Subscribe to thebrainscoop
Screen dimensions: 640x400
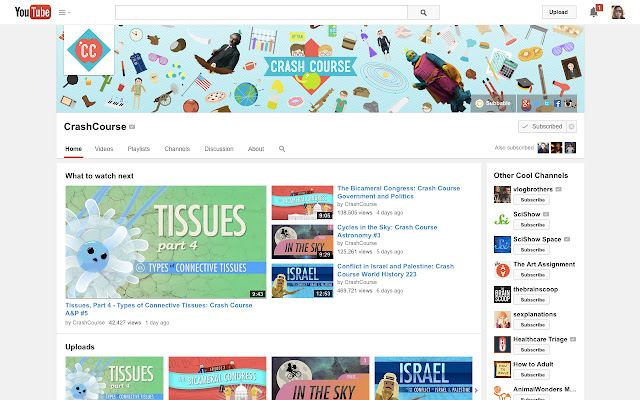(531, 300)
